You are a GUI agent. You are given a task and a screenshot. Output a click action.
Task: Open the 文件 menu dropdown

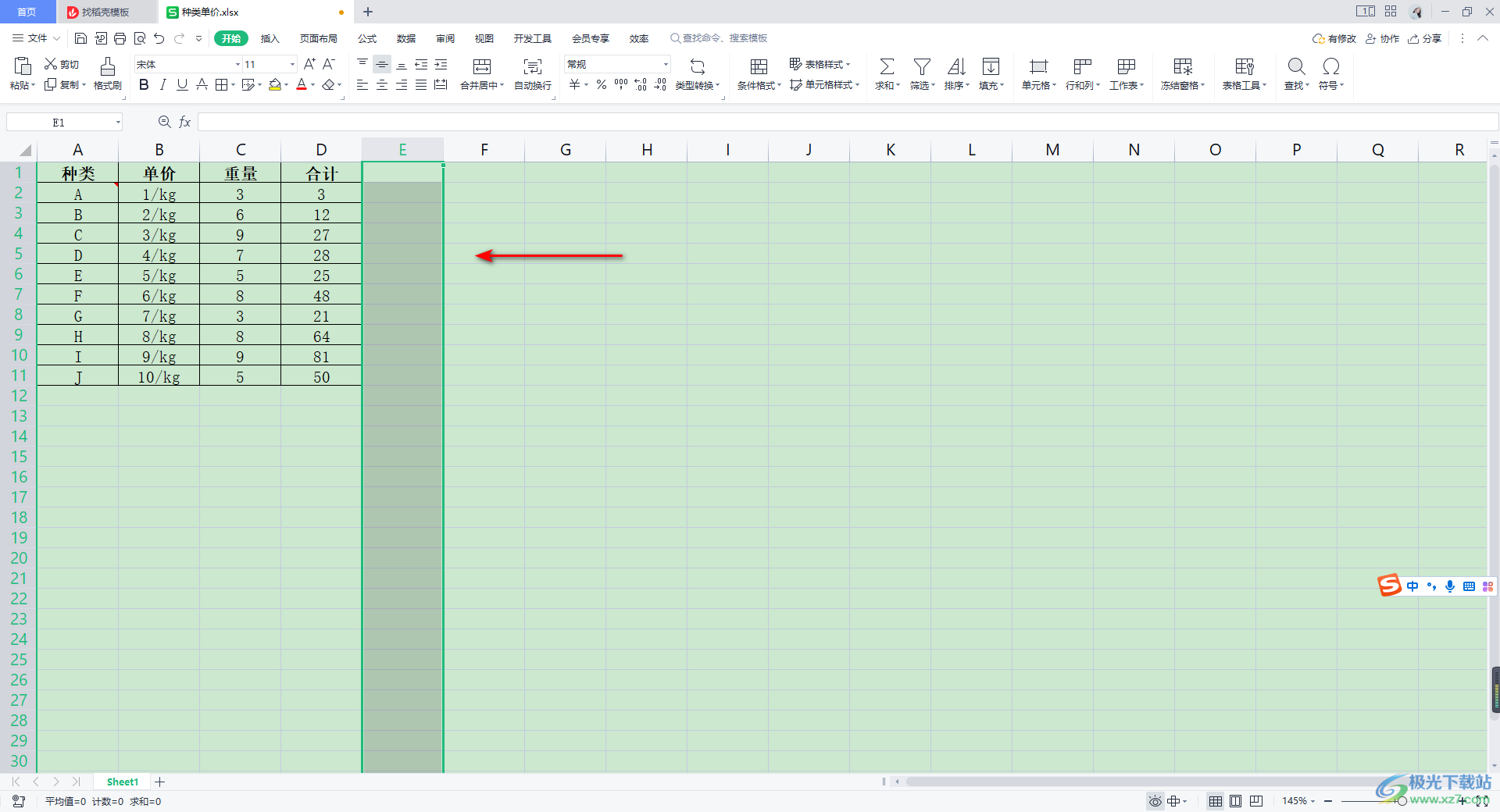(37, 38)
